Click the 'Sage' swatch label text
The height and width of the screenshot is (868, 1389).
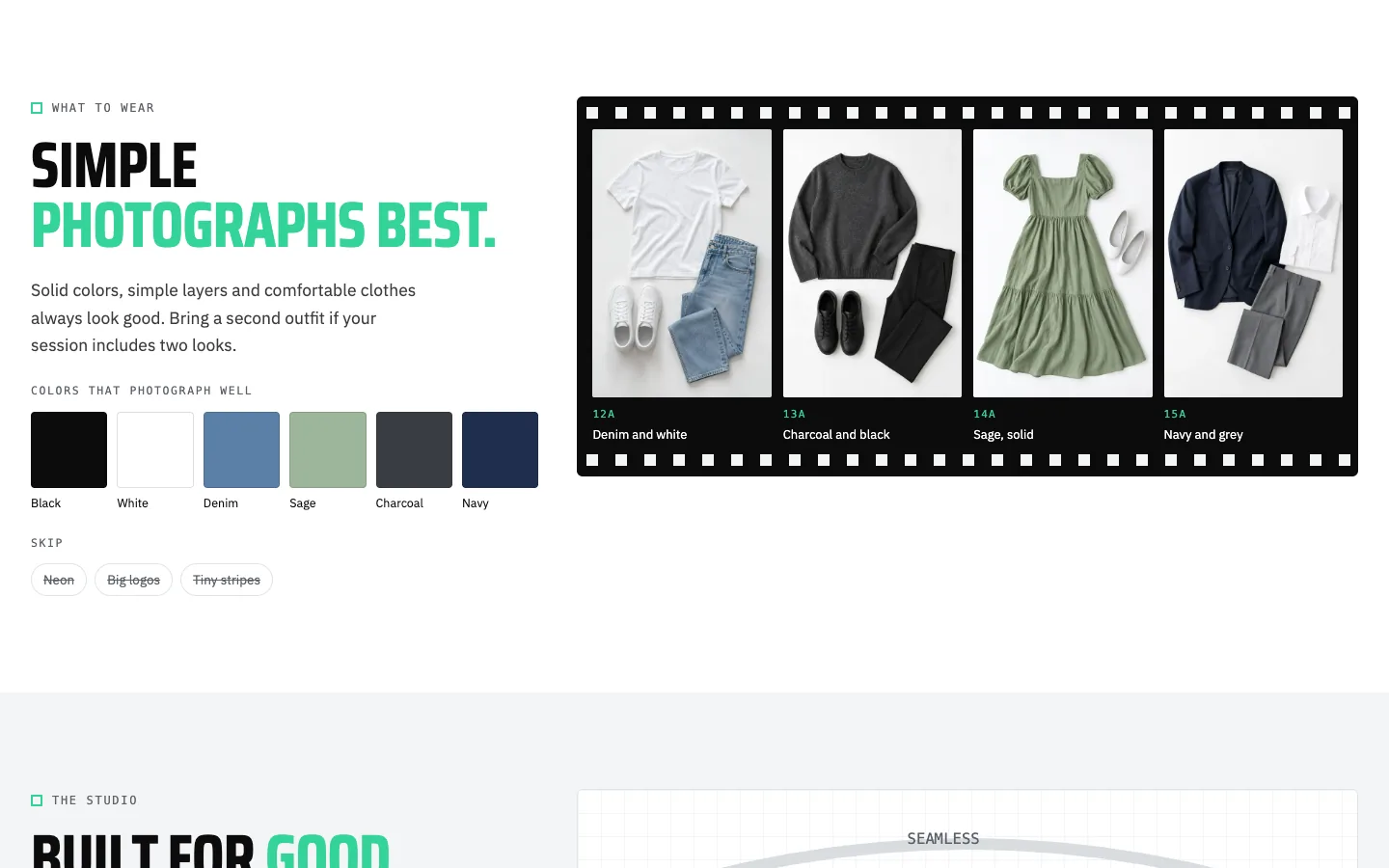[x=303, y=503]
